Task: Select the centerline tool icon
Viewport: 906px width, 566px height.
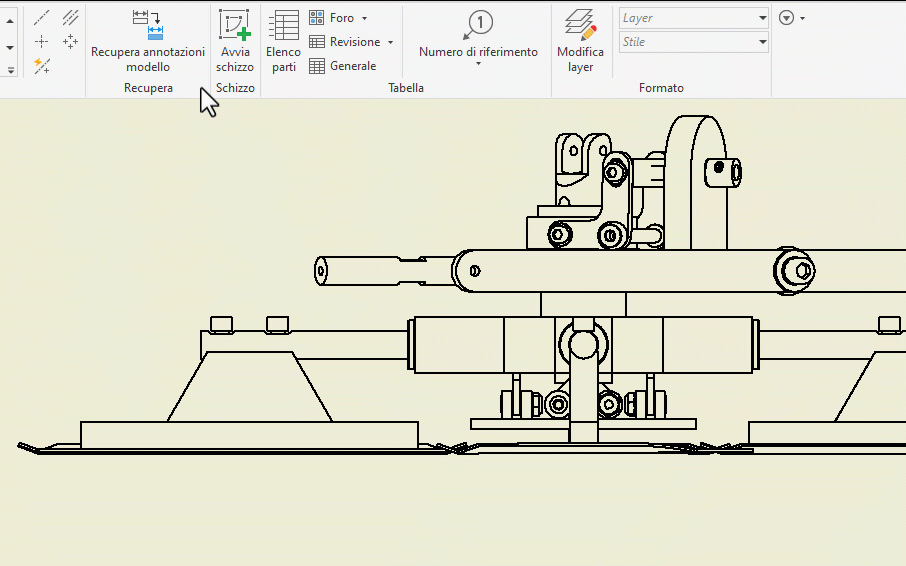Action: pyautogui.click(x=42, y=18)
